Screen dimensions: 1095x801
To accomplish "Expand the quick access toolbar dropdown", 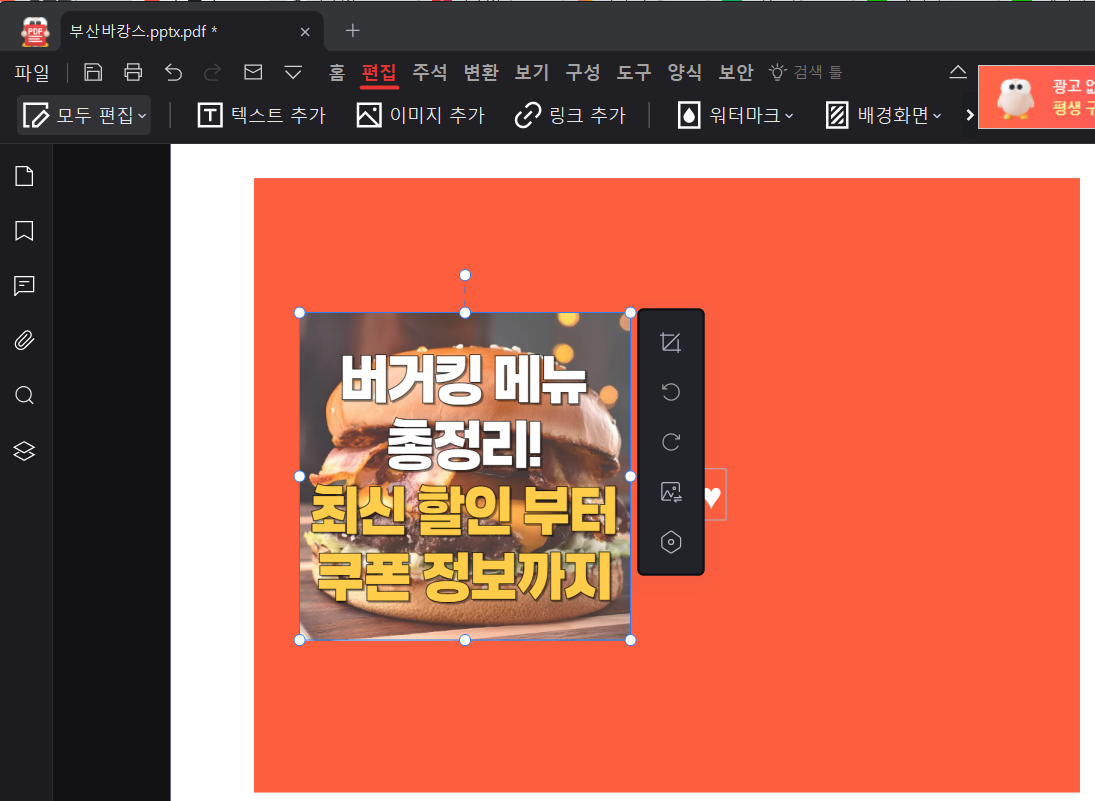I will 293,73.
